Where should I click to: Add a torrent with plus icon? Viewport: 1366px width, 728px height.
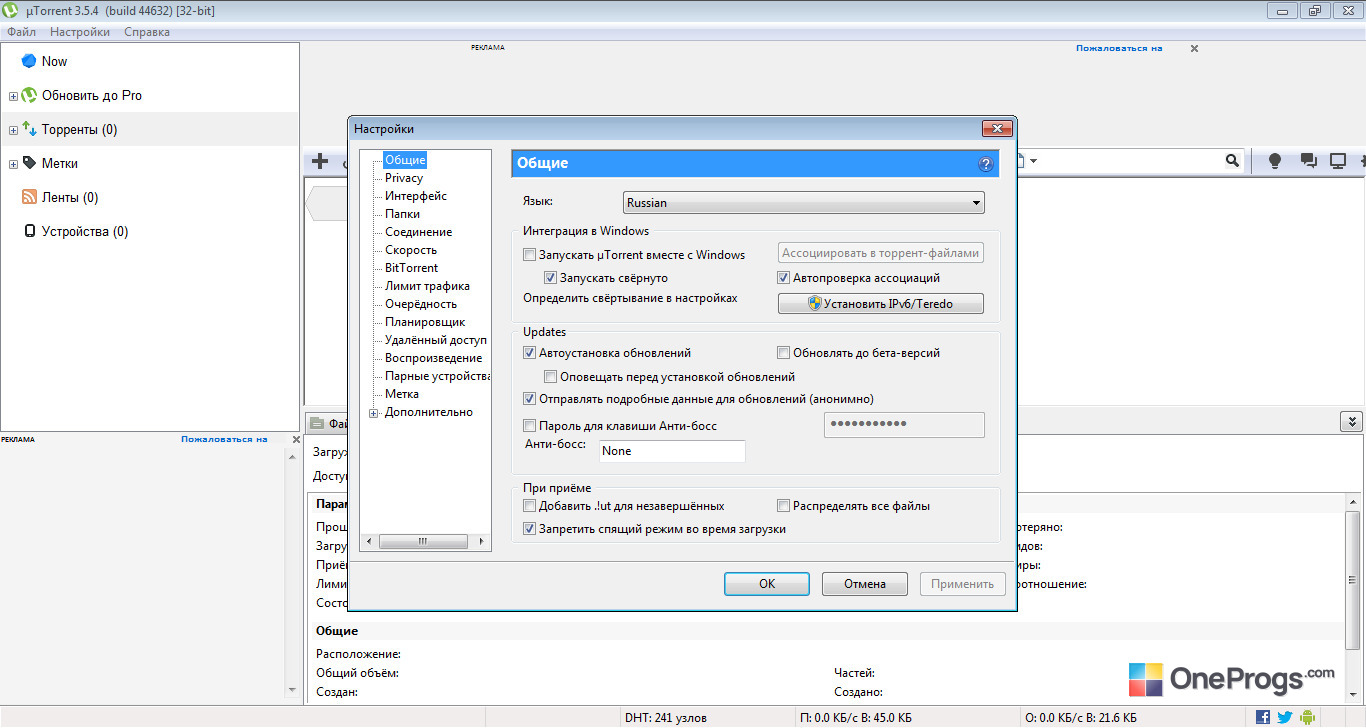[320, 160]
